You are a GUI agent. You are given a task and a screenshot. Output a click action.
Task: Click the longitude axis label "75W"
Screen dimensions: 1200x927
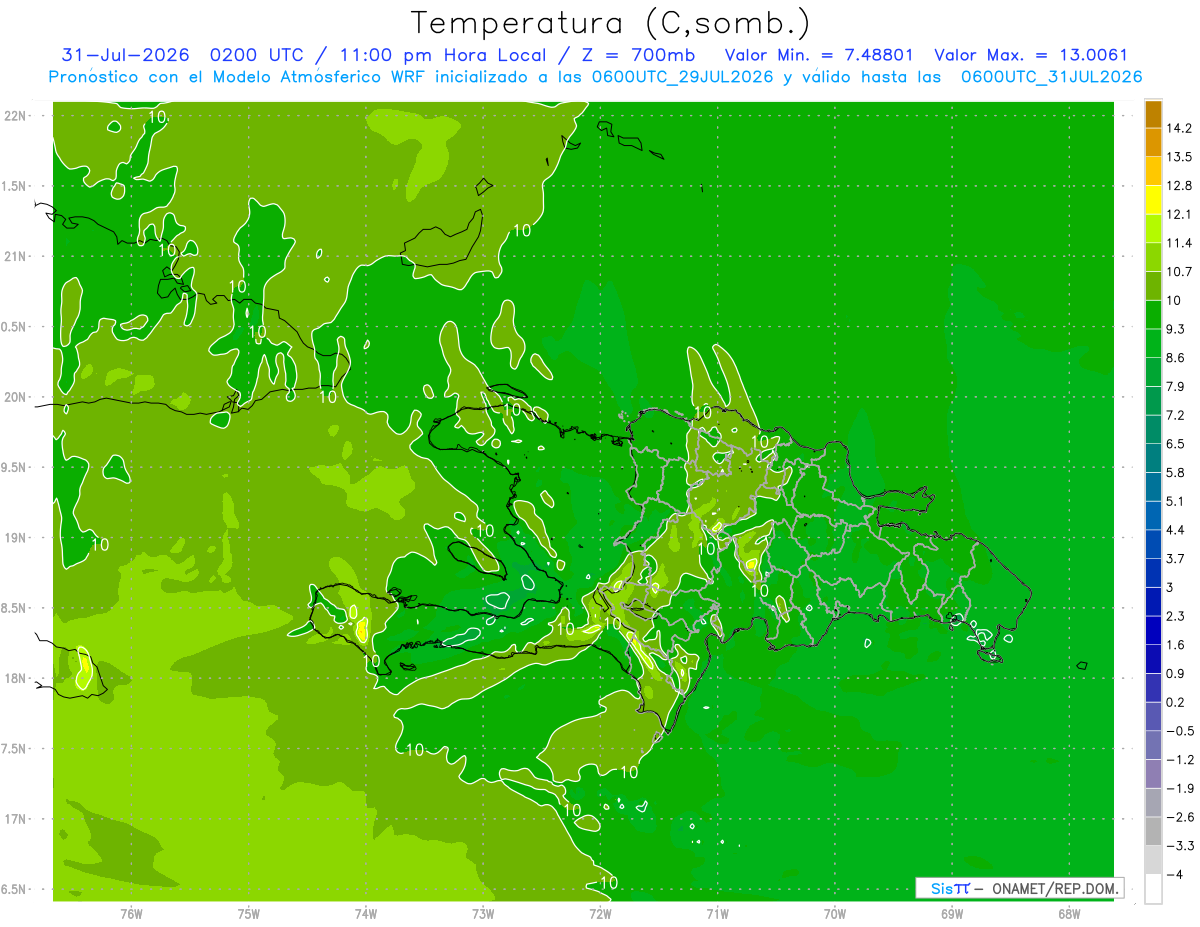(x=249, y=913)
